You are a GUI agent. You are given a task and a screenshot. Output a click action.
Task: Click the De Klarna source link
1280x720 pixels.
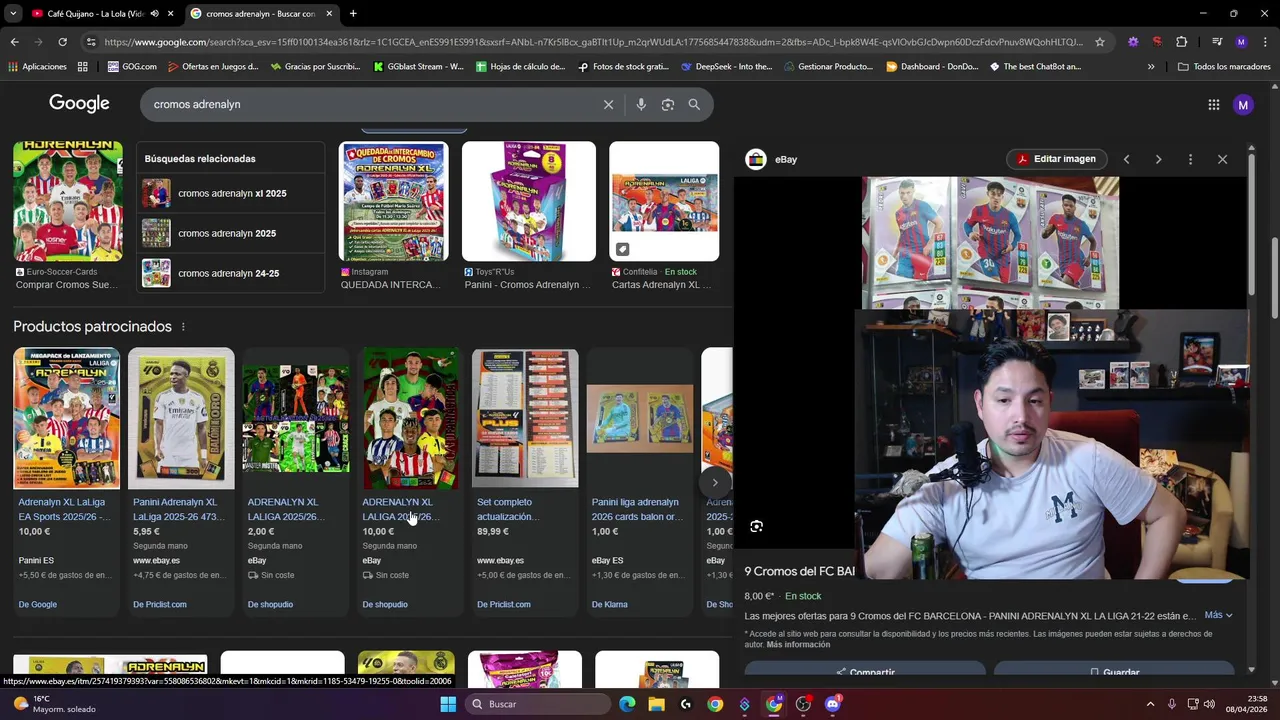[x=610, y=604]
